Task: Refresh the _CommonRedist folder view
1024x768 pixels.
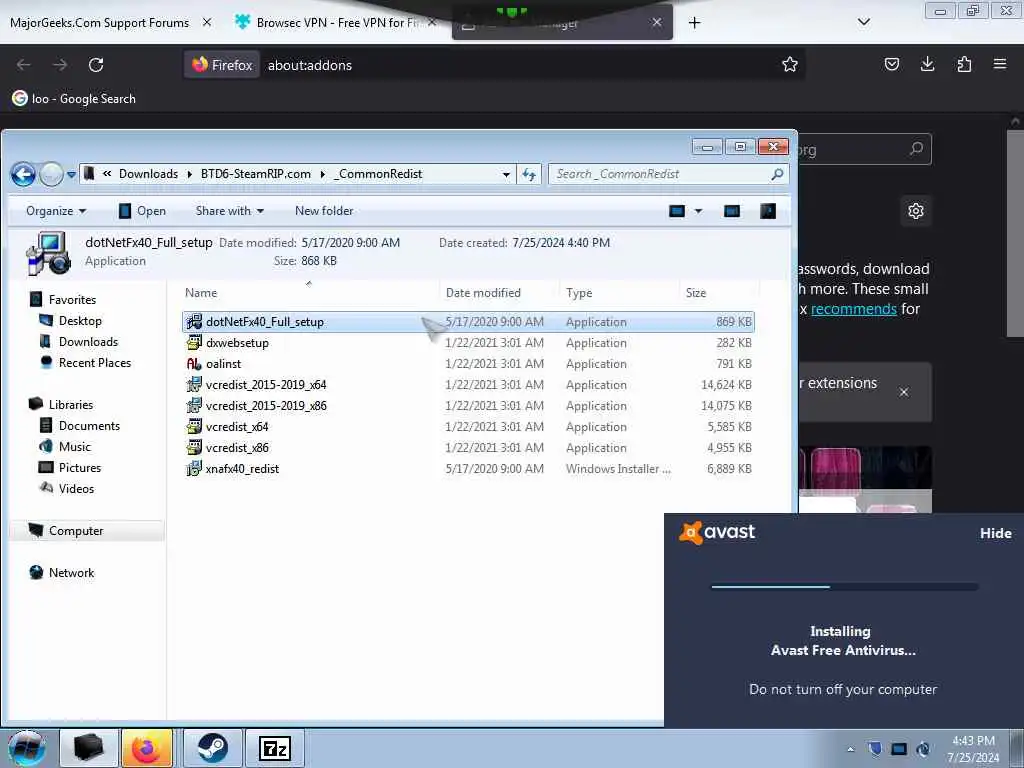Action: (529, 174)
